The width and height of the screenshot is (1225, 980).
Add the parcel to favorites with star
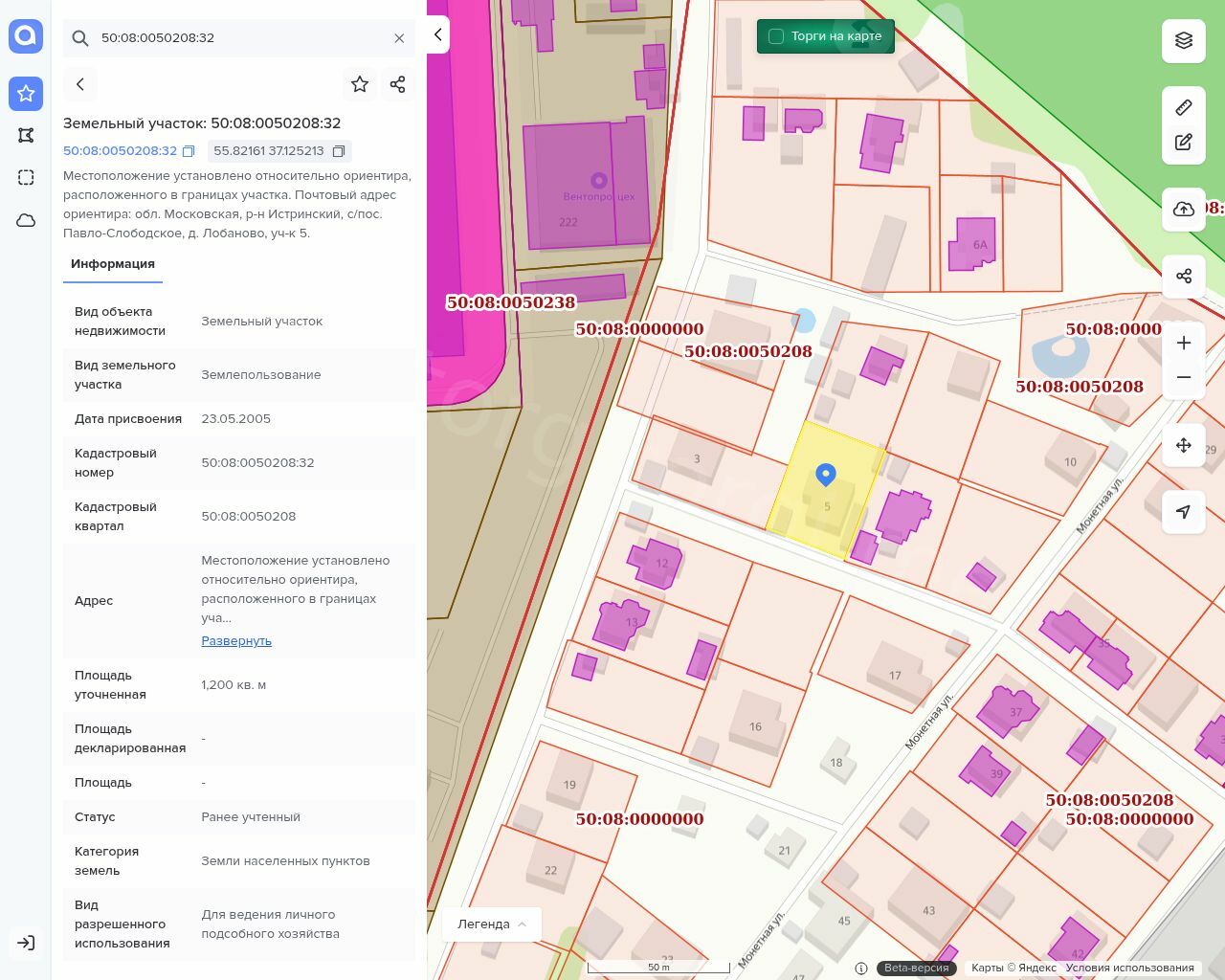(x=360, y=84)
